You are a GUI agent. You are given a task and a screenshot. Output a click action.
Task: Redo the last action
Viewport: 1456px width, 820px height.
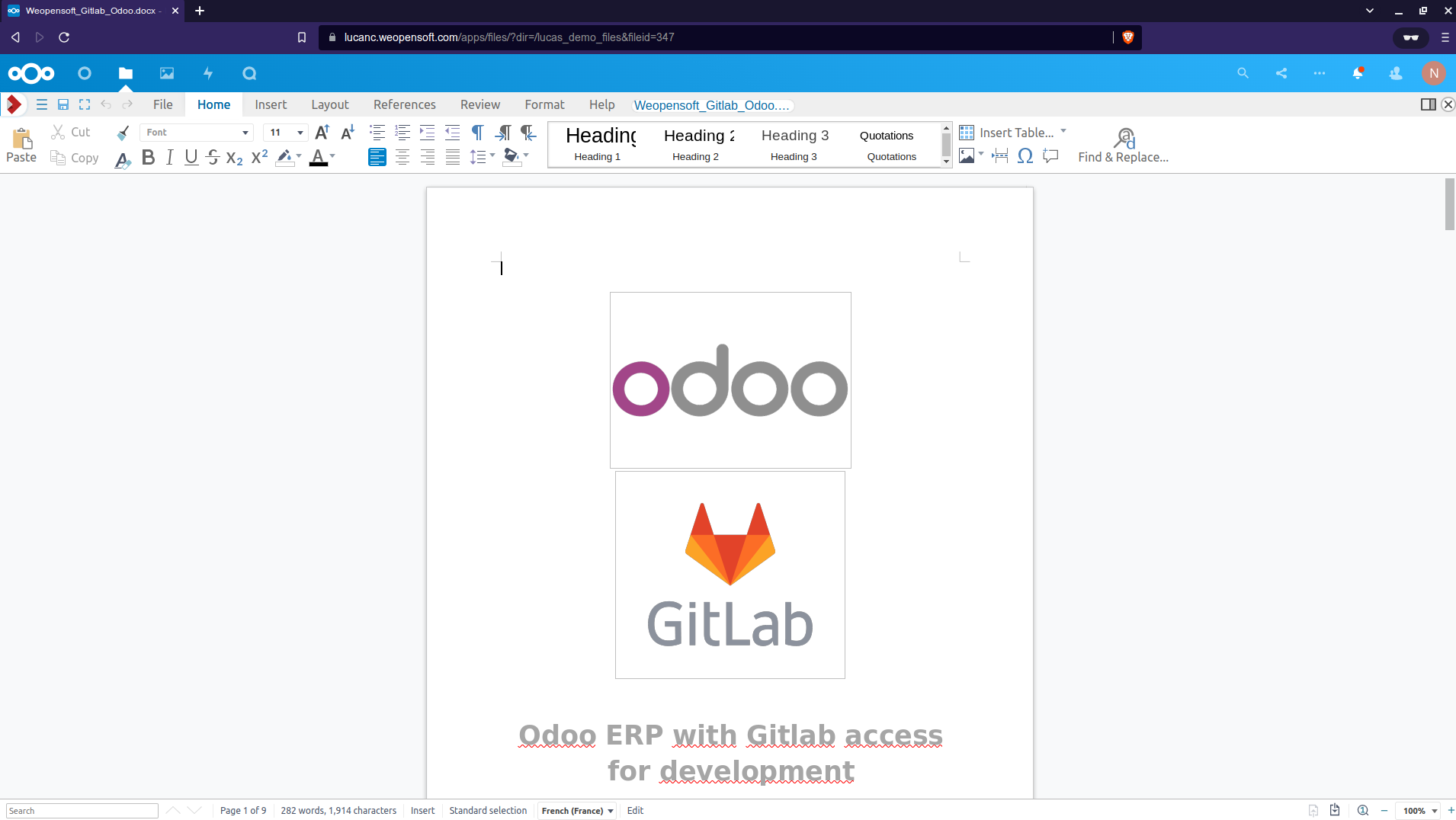(x=127, y=104)
